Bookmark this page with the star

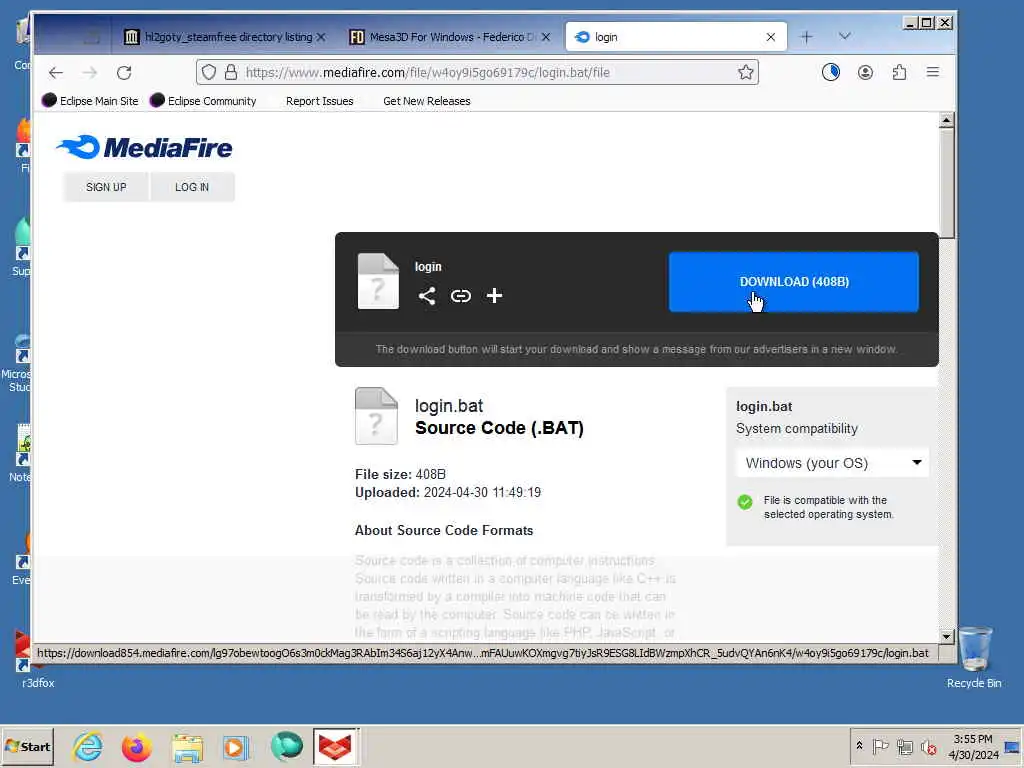click(x=746, y=72)
